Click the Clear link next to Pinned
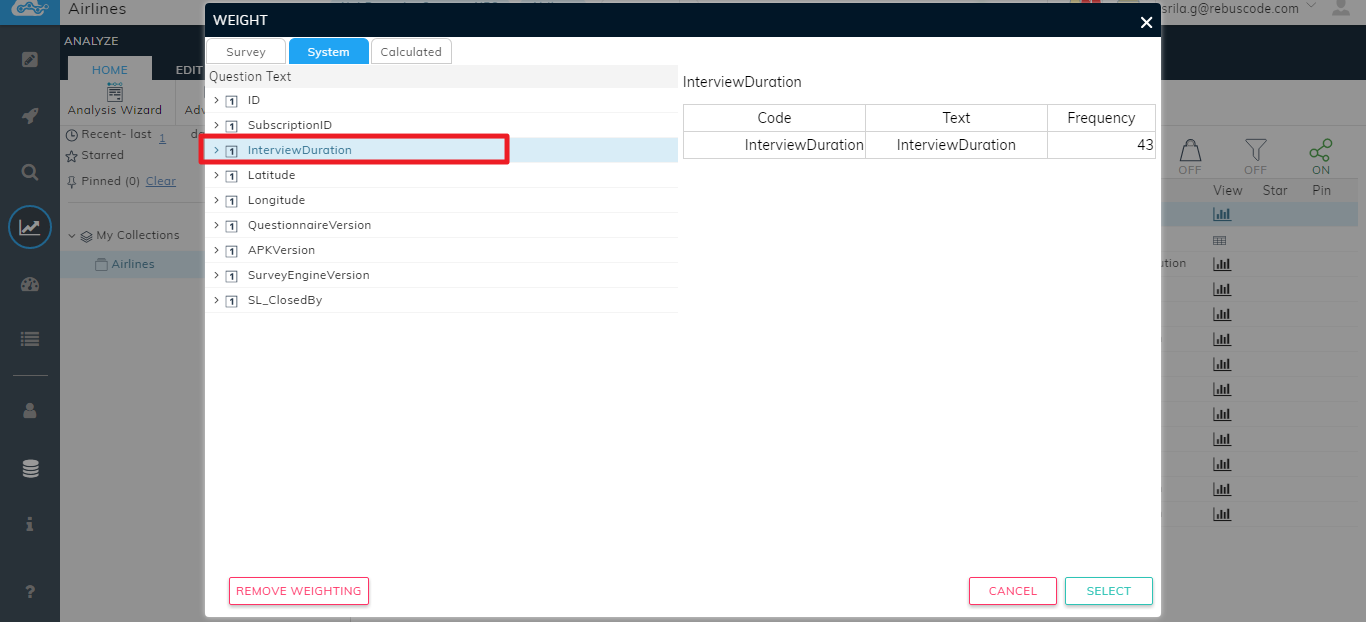1366x622 pixels. [x=161, y=181]
